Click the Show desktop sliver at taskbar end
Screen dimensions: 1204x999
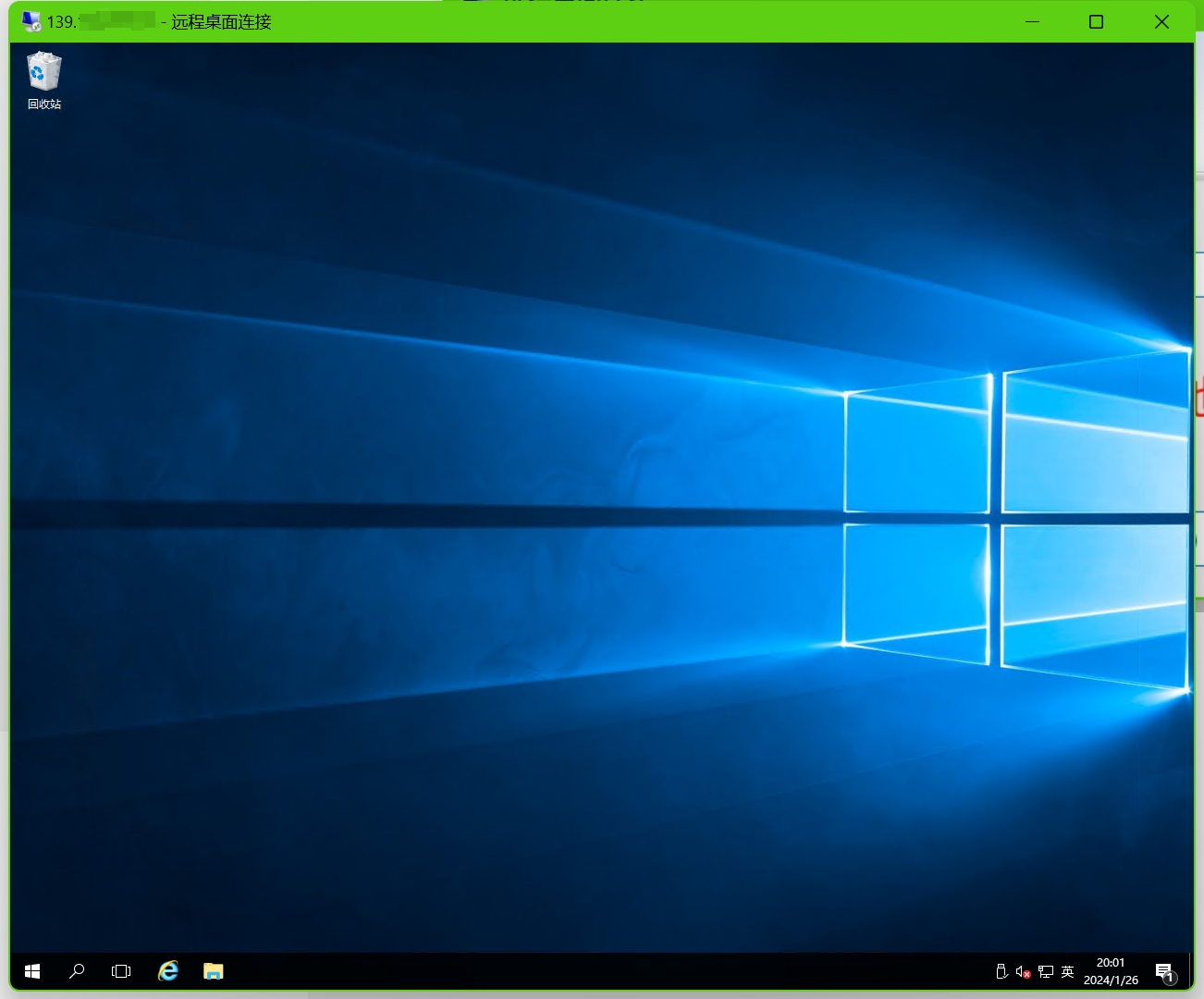click(x=1191, y=971)
